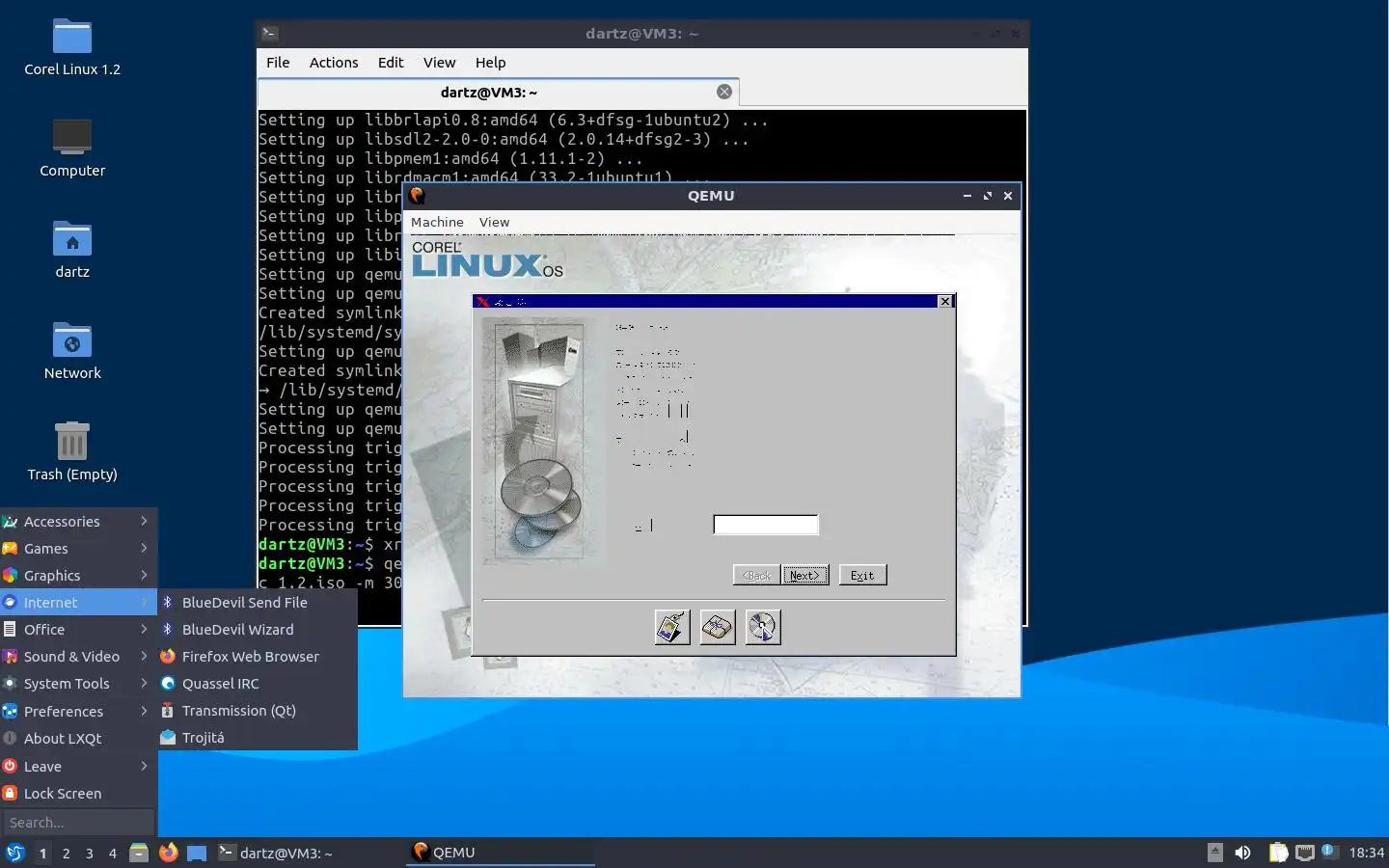Click the first installer icon with pen and paper

click(x=672, y=627)
